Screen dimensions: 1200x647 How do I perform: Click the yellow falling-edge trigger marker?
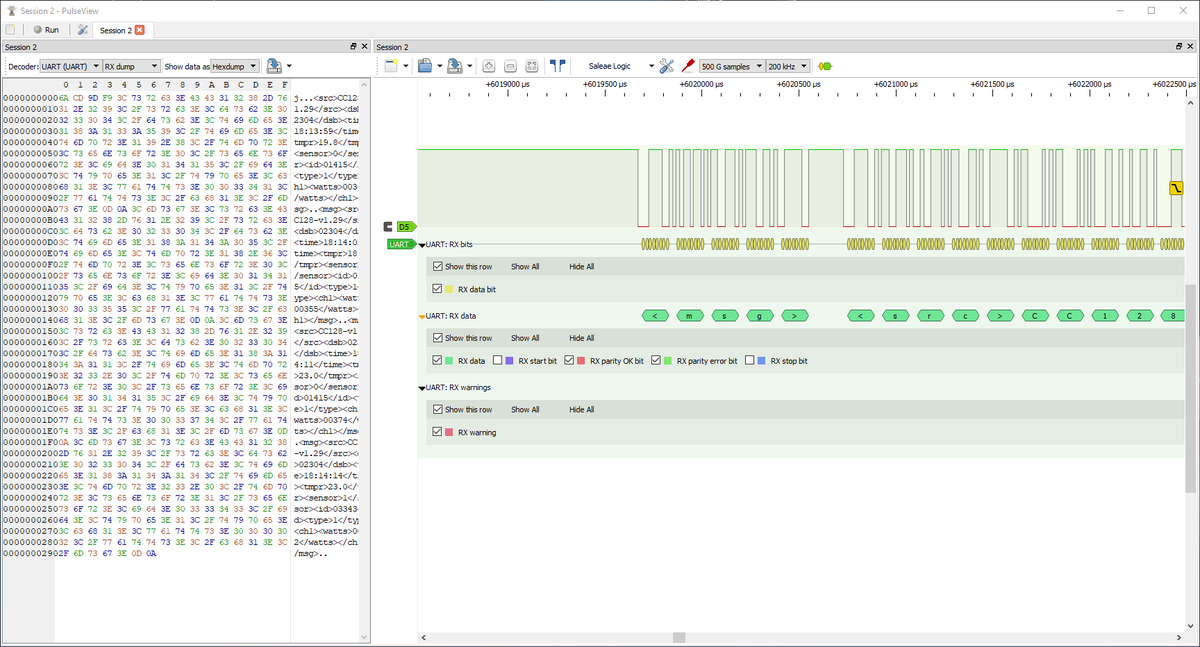[1176, 189]
